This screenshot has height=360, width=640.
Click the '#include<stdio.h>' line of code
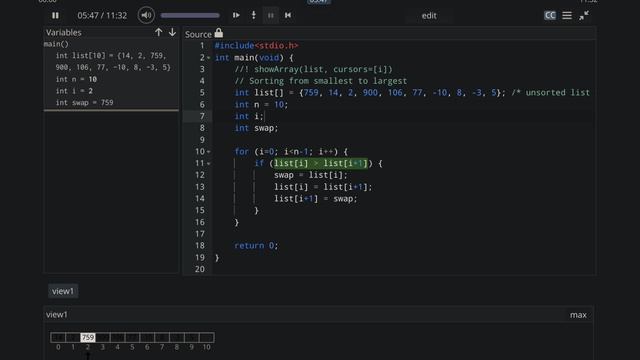pyautogui.click(x=256, y=46)
